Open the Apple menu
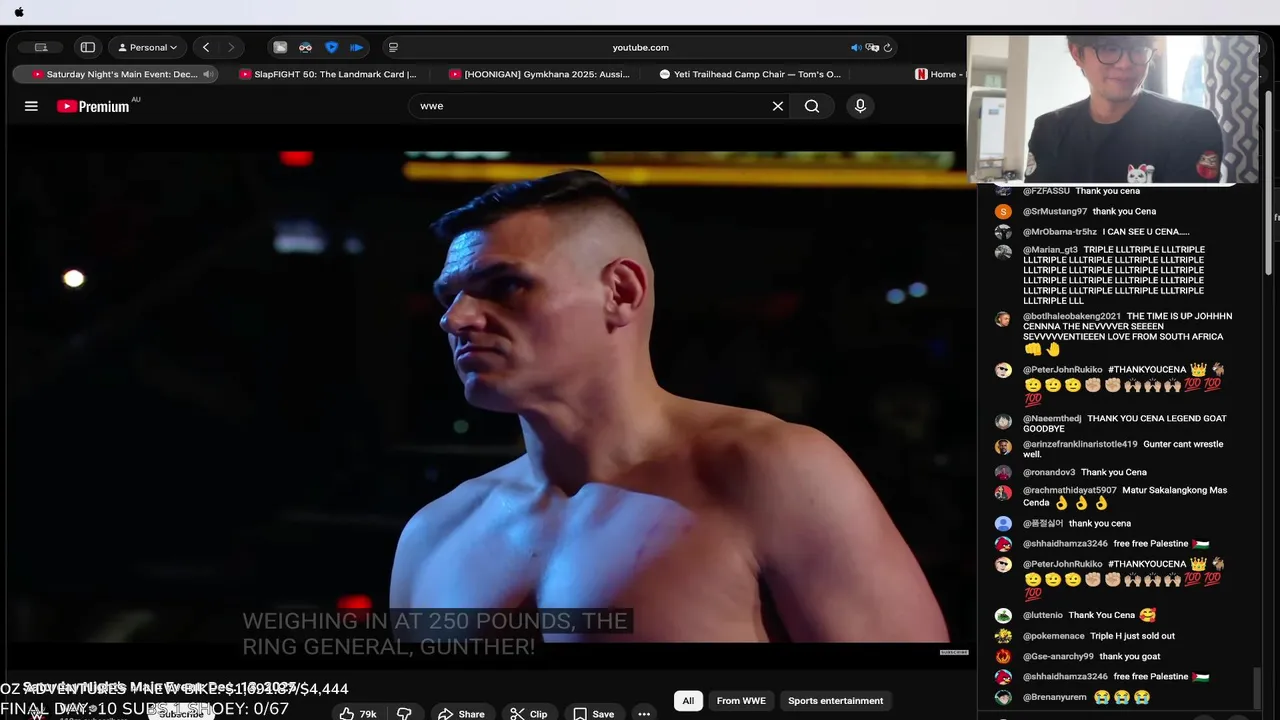The height and width of the screenshot is (720, 1280). pos(19,12)
